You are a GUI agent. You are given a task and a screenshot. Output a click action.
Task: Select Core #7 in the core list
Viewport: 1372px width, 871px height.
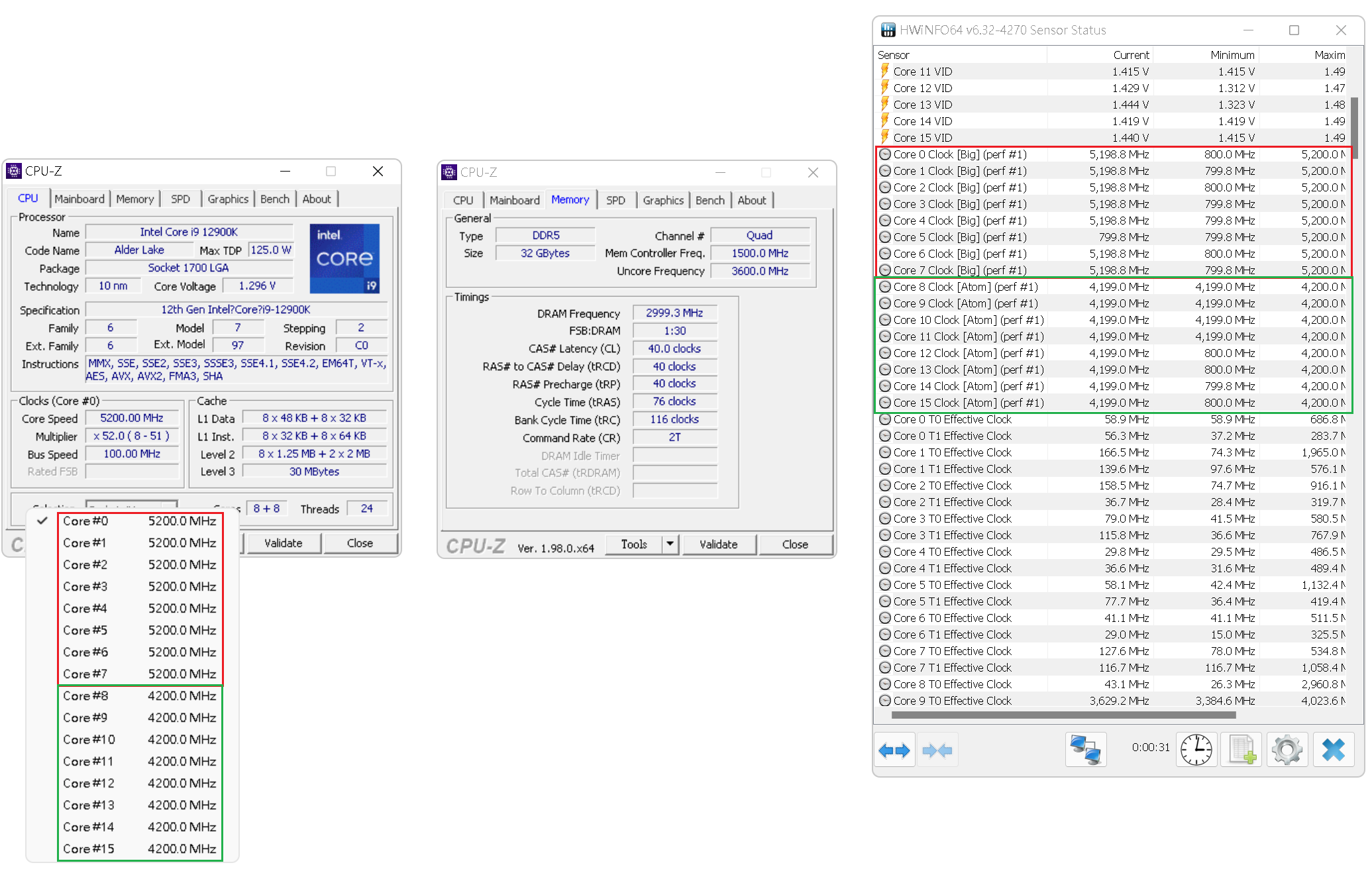point(140,674)
